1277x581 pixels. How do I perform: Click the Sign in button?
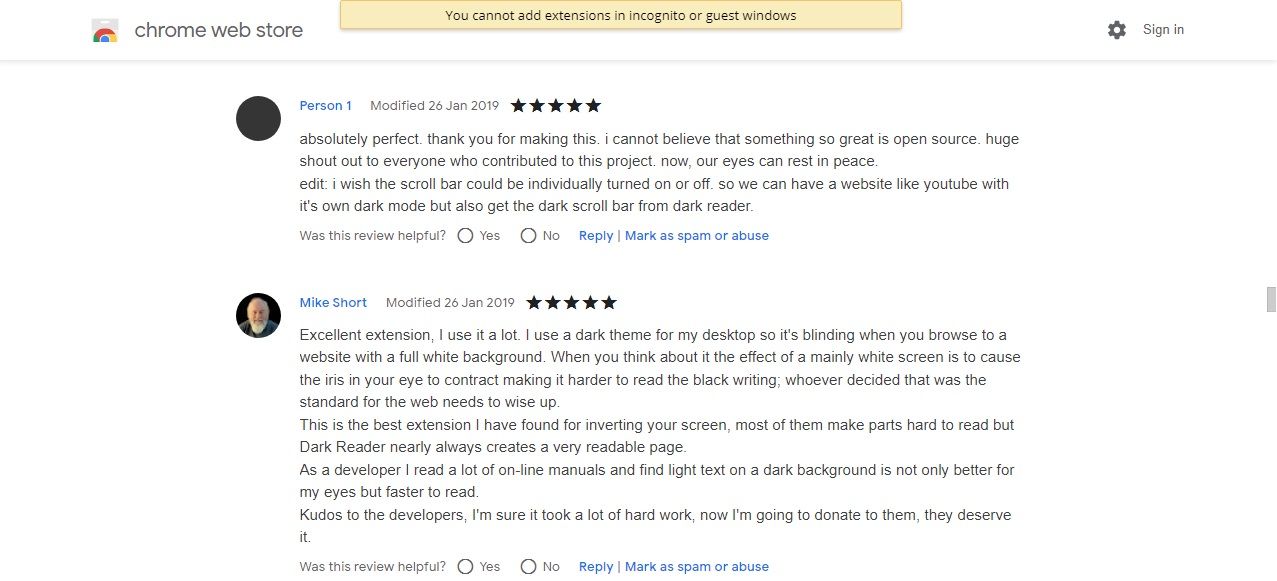click(x=1162, y=30)
